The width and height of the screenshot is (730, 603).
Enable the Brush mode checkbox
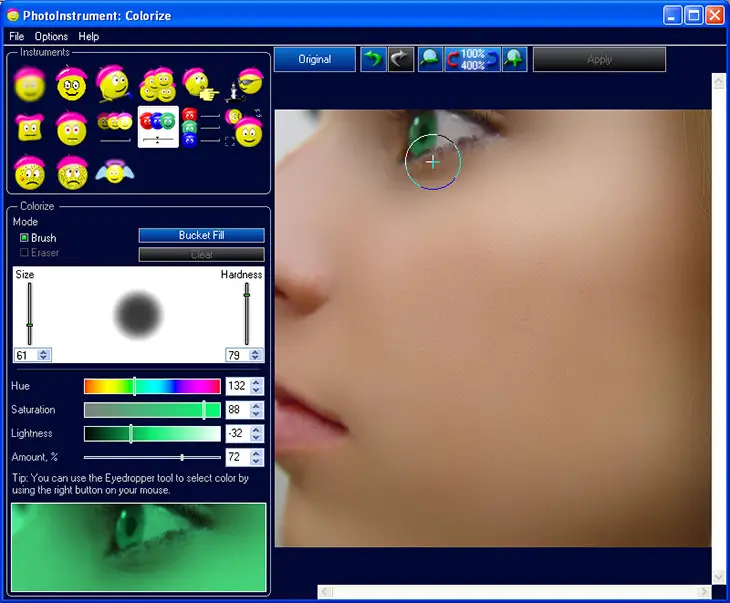click(24, 238)
